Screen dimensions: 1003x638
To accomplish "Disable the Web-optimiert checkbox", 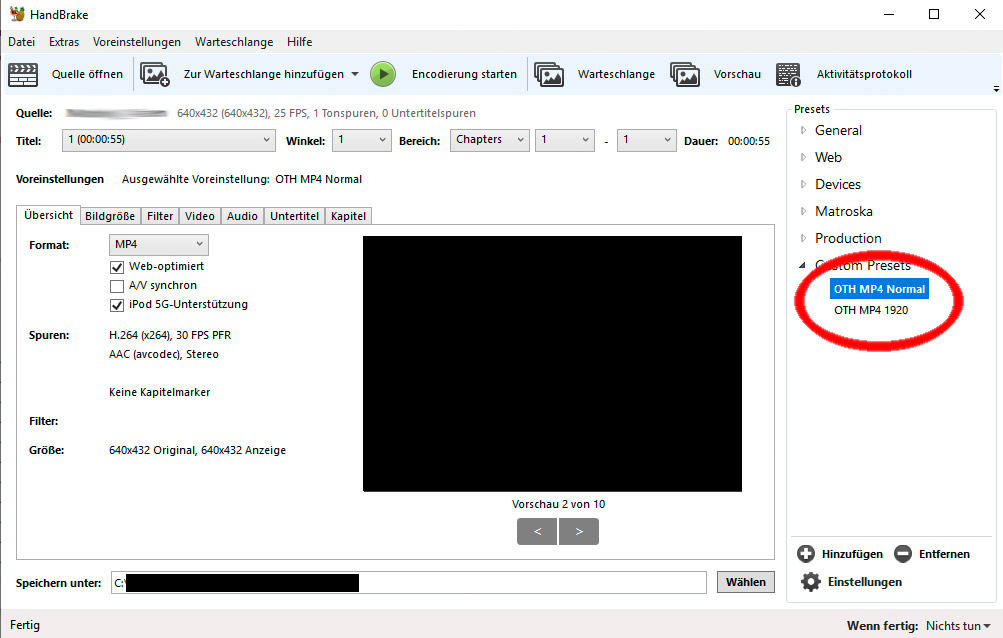I will pyautogui.click(x=117, y=267).
